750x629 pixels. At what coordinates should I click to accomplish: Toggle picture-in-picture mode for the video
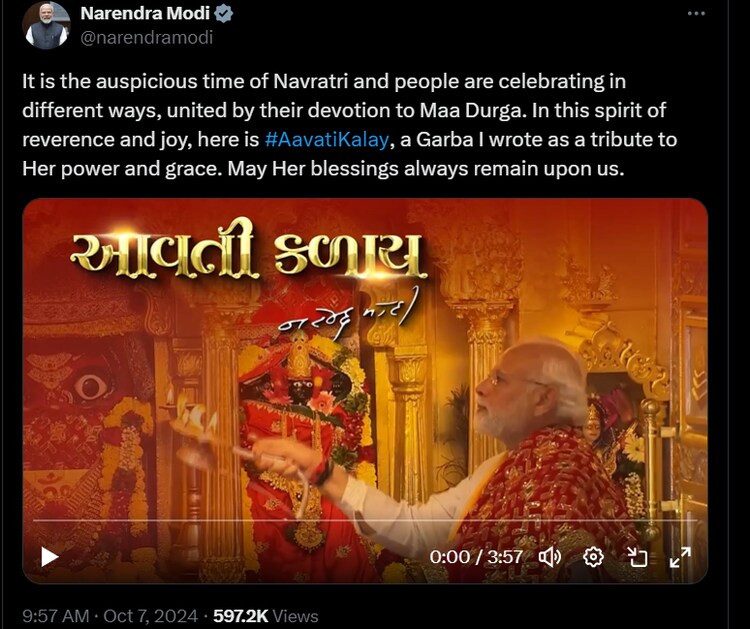tap(637, 557)
